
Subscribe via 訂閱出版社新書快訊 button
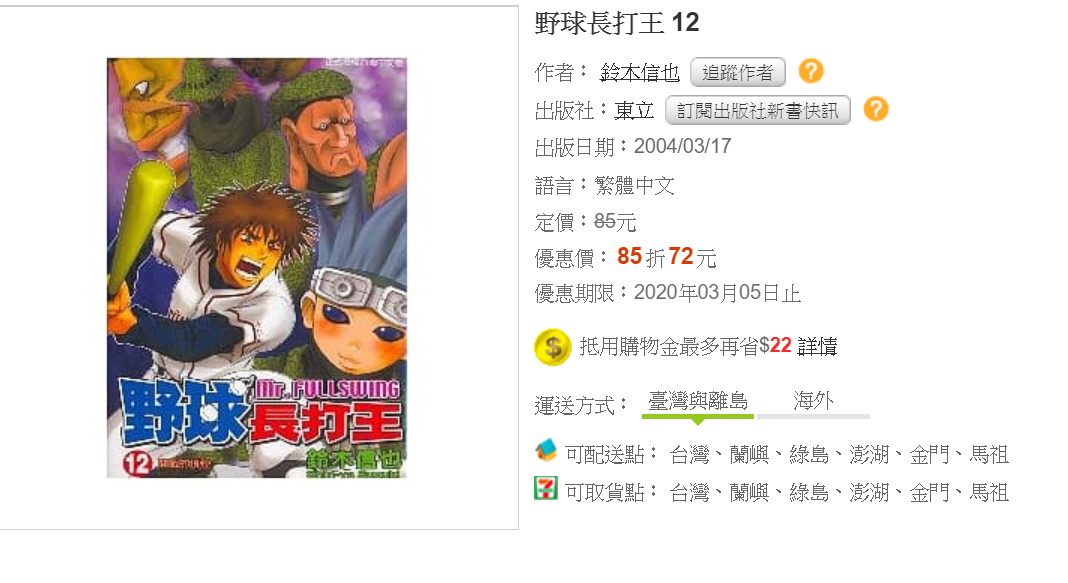pos(757,110)
